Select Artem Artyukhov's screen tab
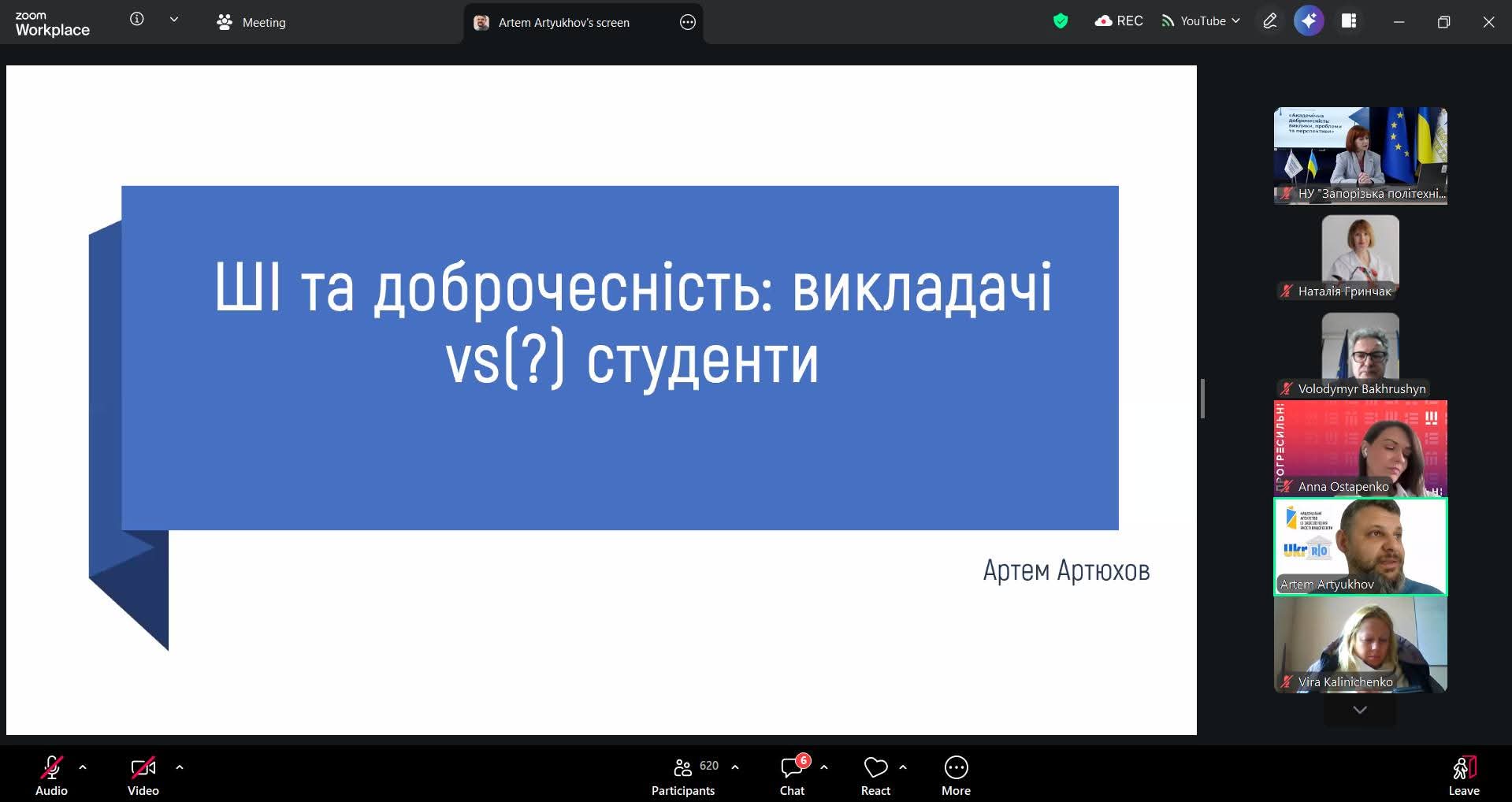The image size is (1512, 802). 563,23
